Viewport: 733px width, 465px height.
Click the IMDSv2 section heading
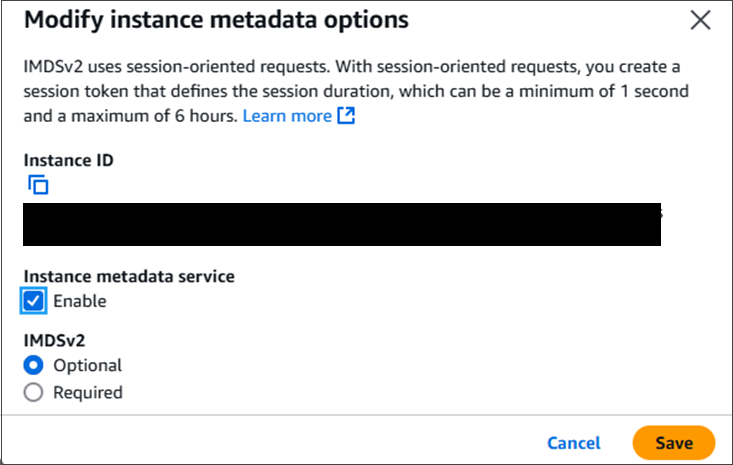(54, 340)
